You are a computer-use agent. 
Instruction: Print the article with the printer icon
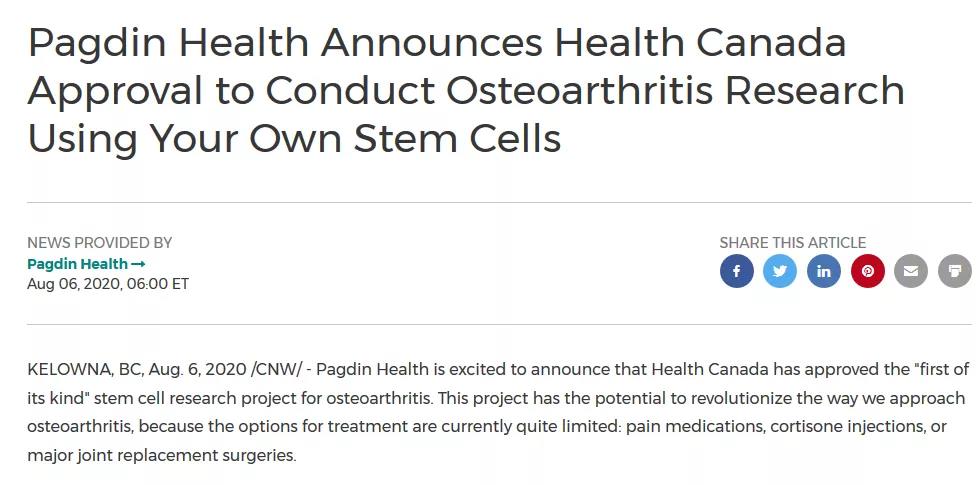(x=955, y=271)
